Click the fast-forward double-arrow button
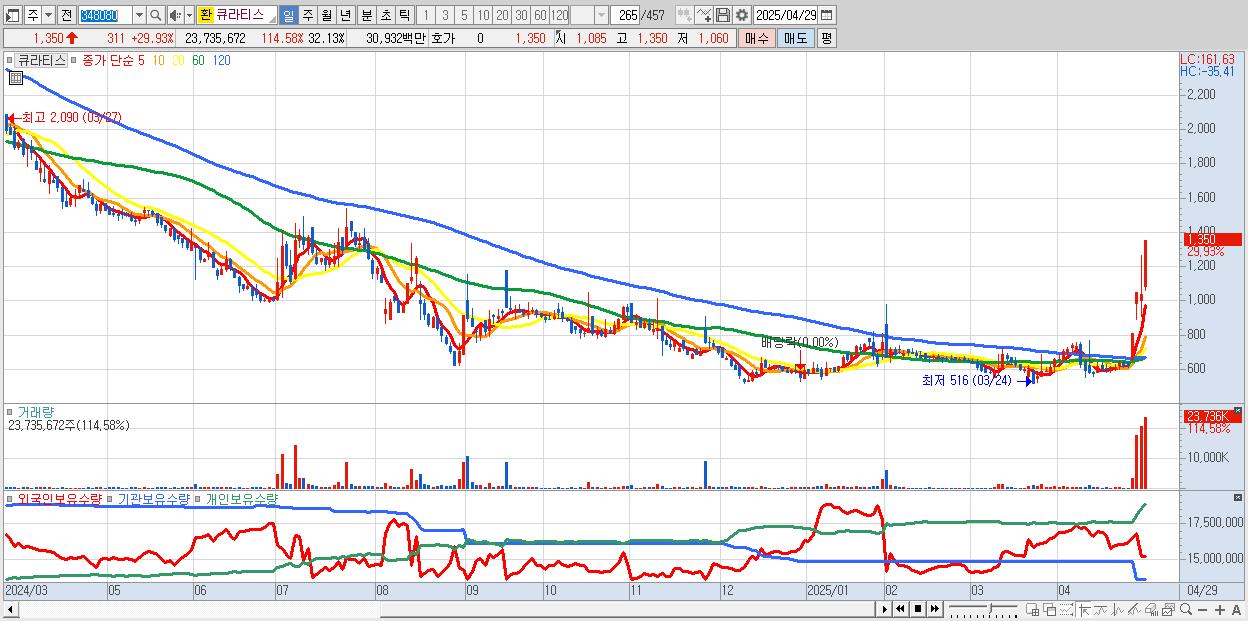1248x621 pixels. click(x=934, y=609)
